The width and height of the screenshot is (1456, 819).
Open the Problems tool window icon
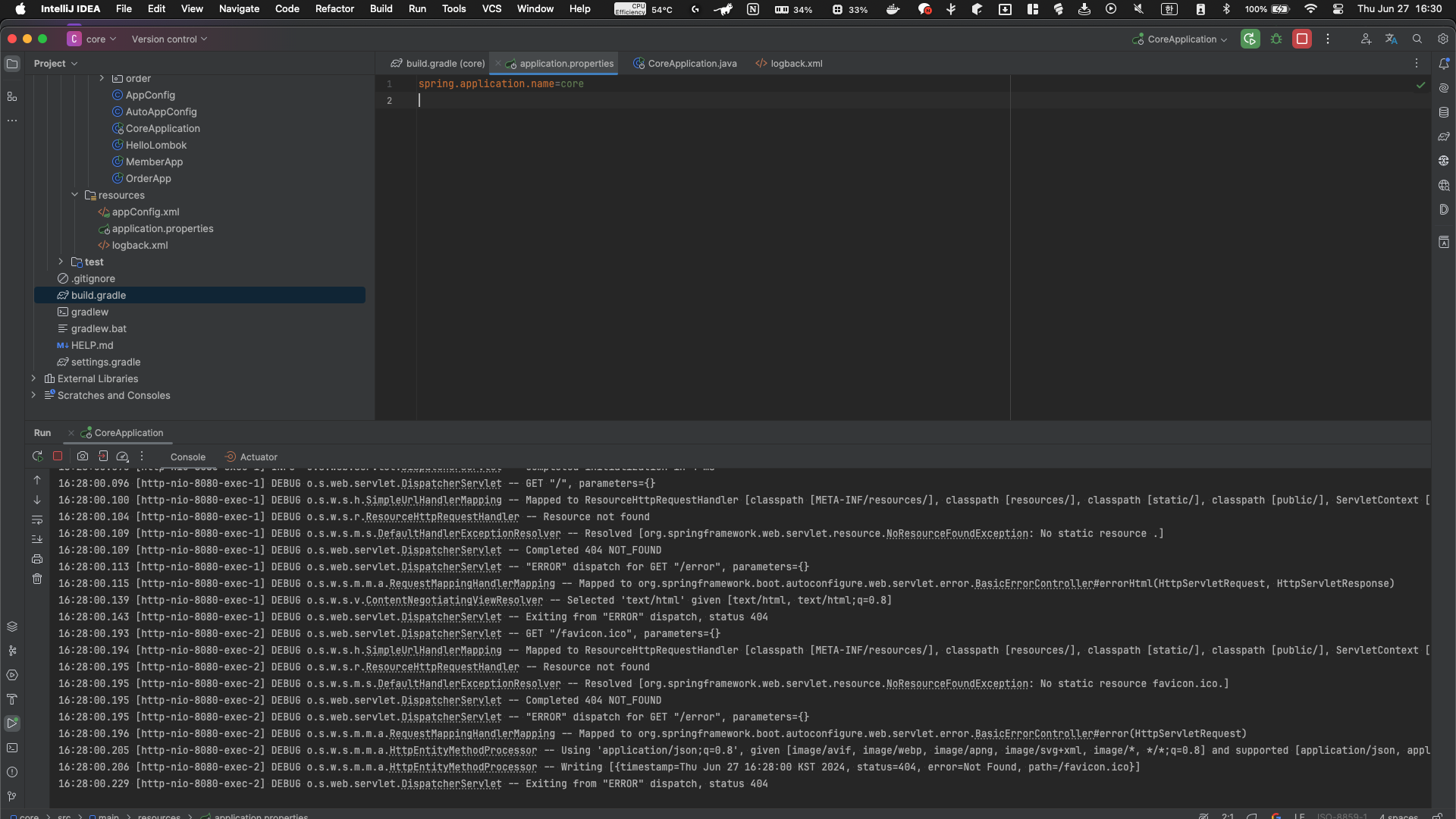pos(12,772)
